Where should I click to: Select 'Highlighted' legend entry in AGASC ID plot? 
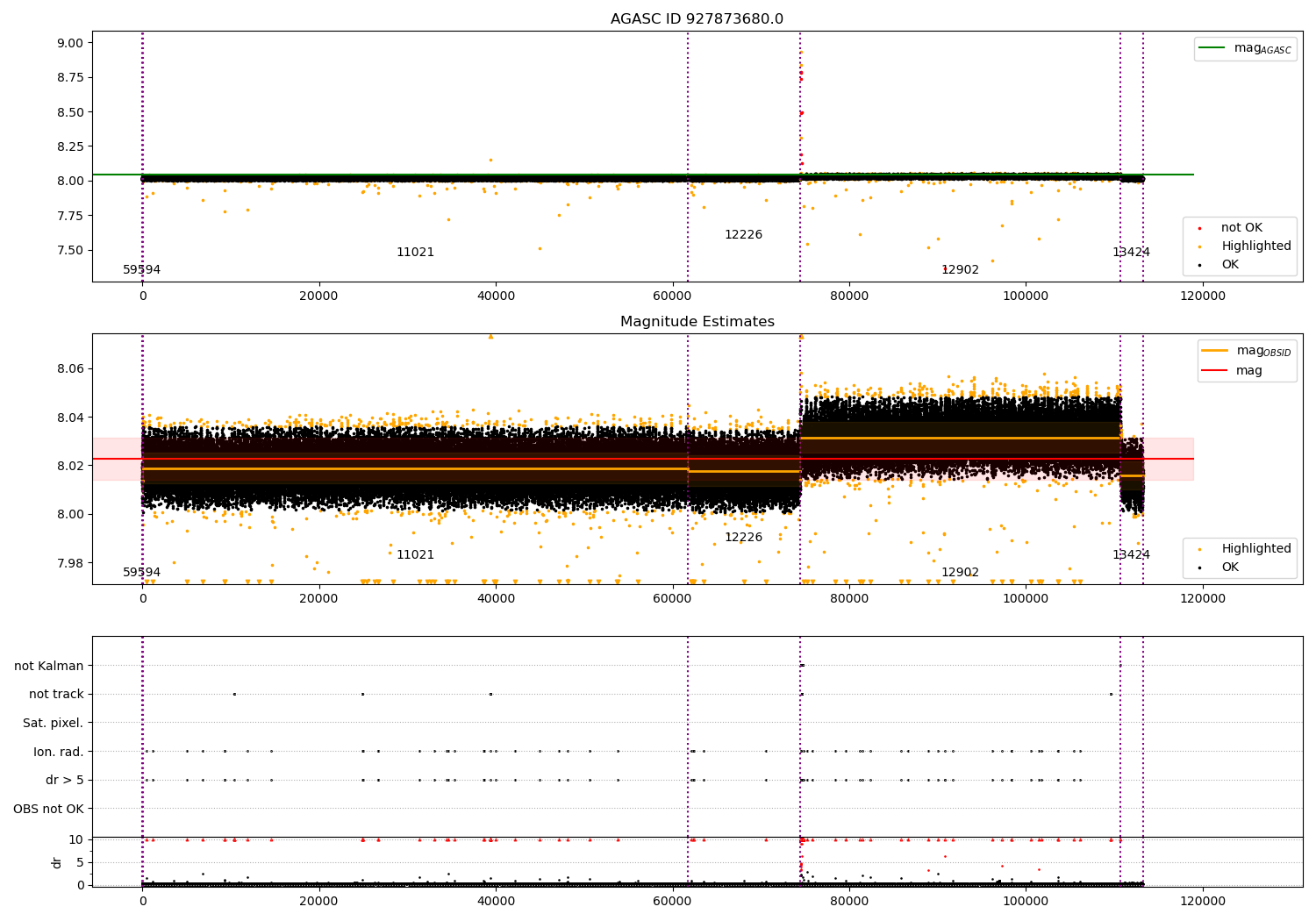(x=1256, y=246)
